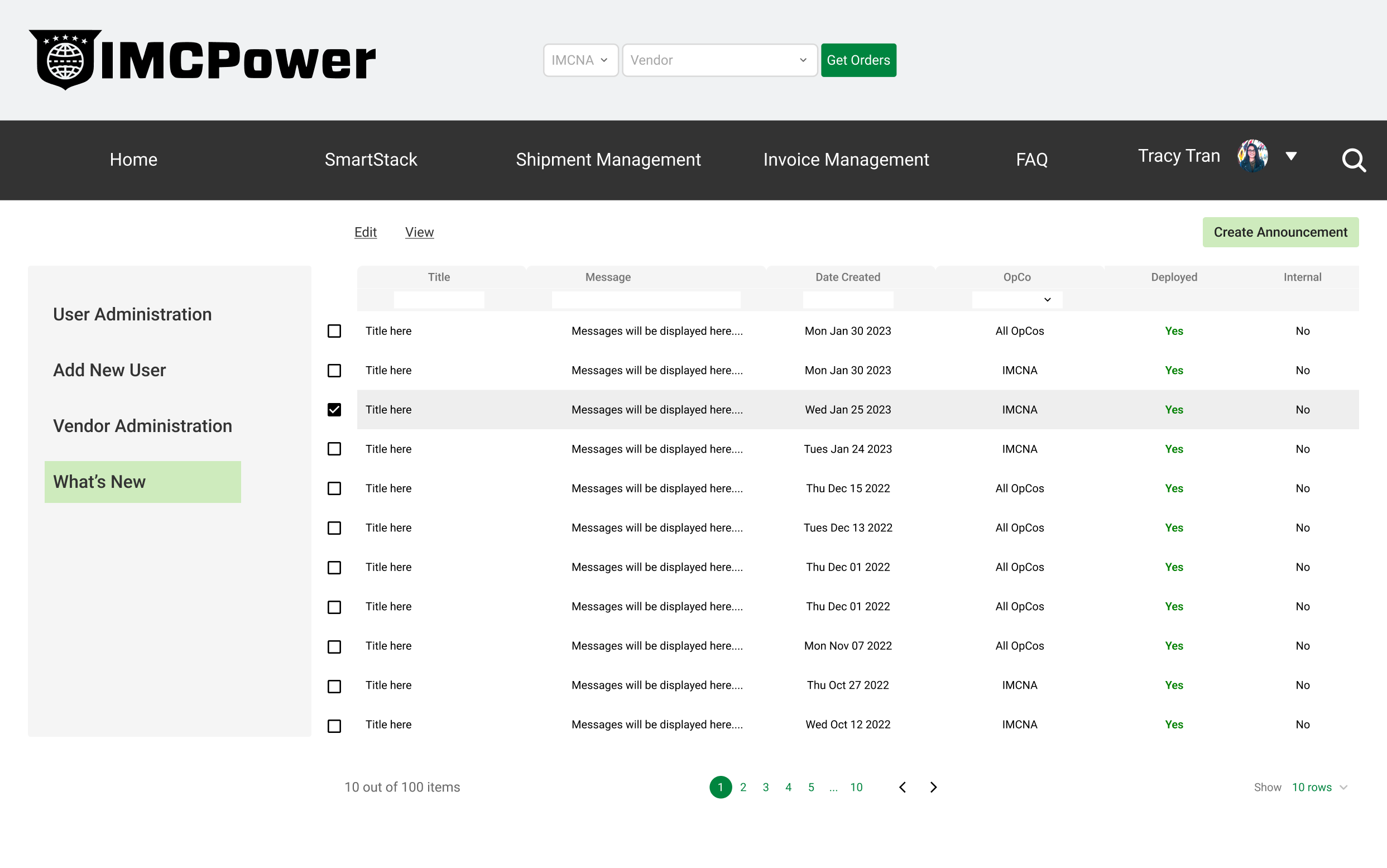Open the Vendor dropdown

(719, 60)
